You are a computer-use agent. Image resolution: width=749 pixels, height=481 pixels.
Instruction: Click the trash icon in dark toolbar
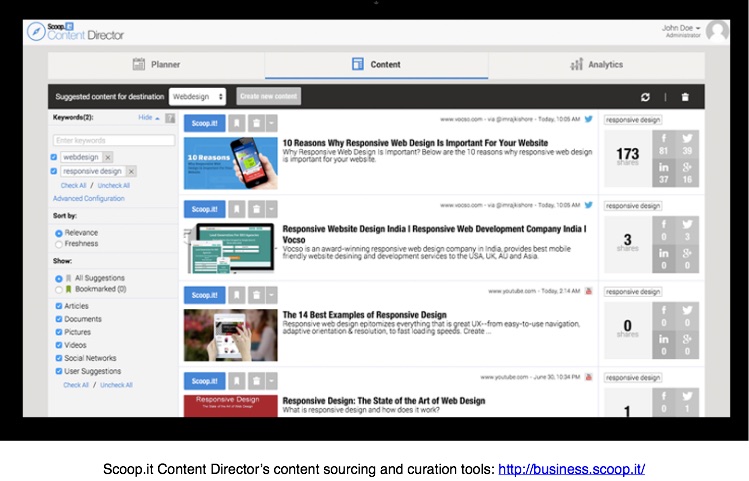(x=685, y=97)
